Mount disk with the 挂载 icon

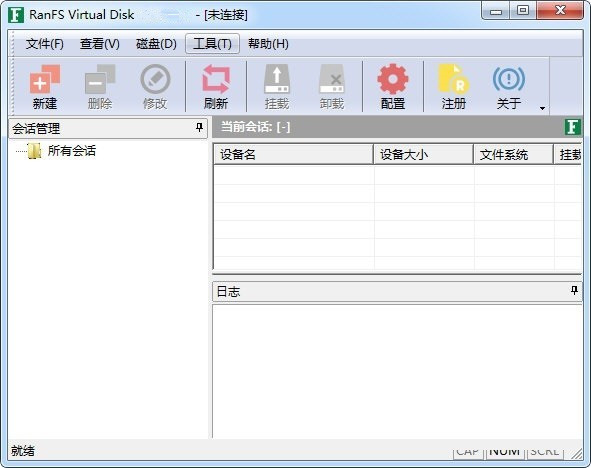point(277,87)
